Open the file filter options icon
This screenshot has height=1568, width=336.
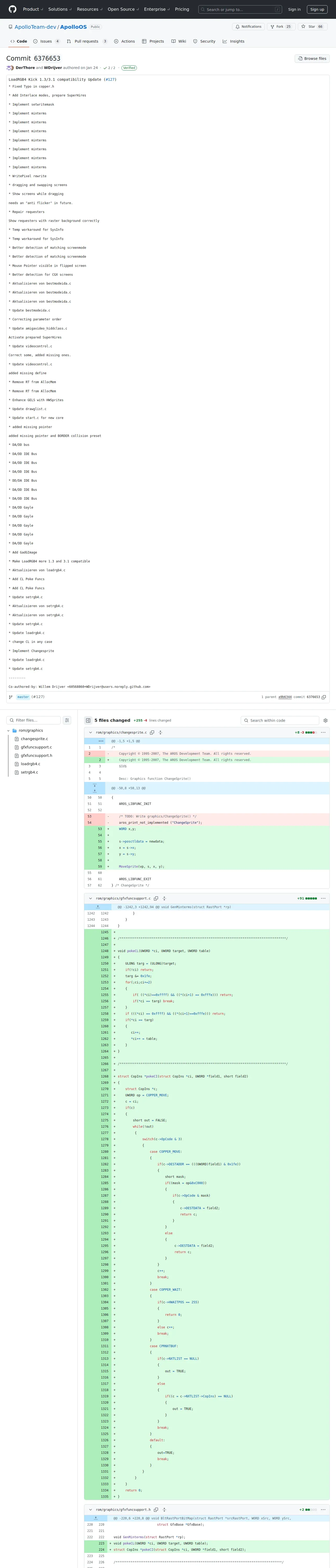coord(67,720)
